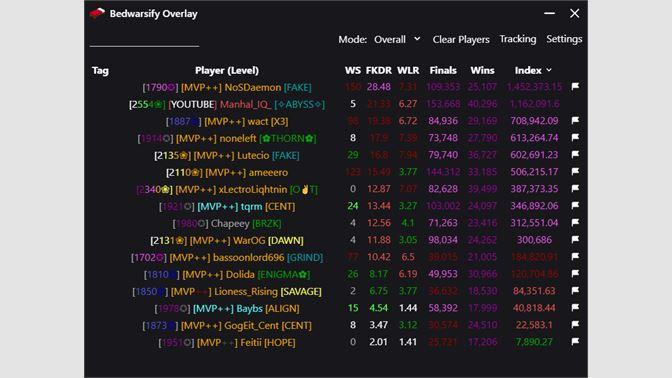672x378 pixels.
Task: Click the Index column sort arrow
Action: pos(549,70)
